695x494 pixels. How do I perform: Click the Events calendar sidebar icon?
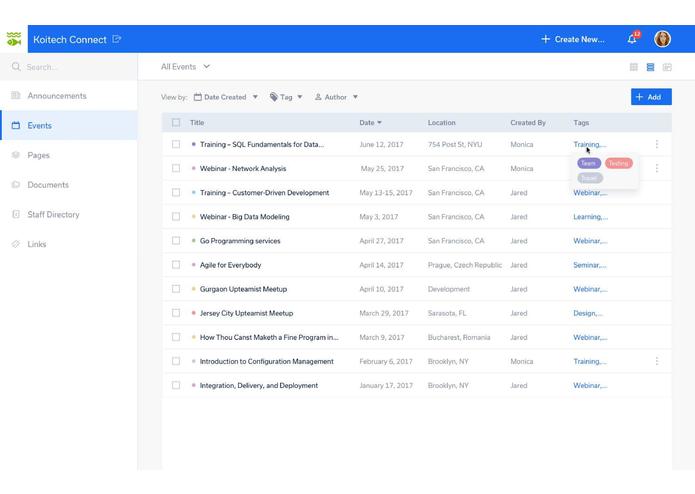[x=16, y=125]
